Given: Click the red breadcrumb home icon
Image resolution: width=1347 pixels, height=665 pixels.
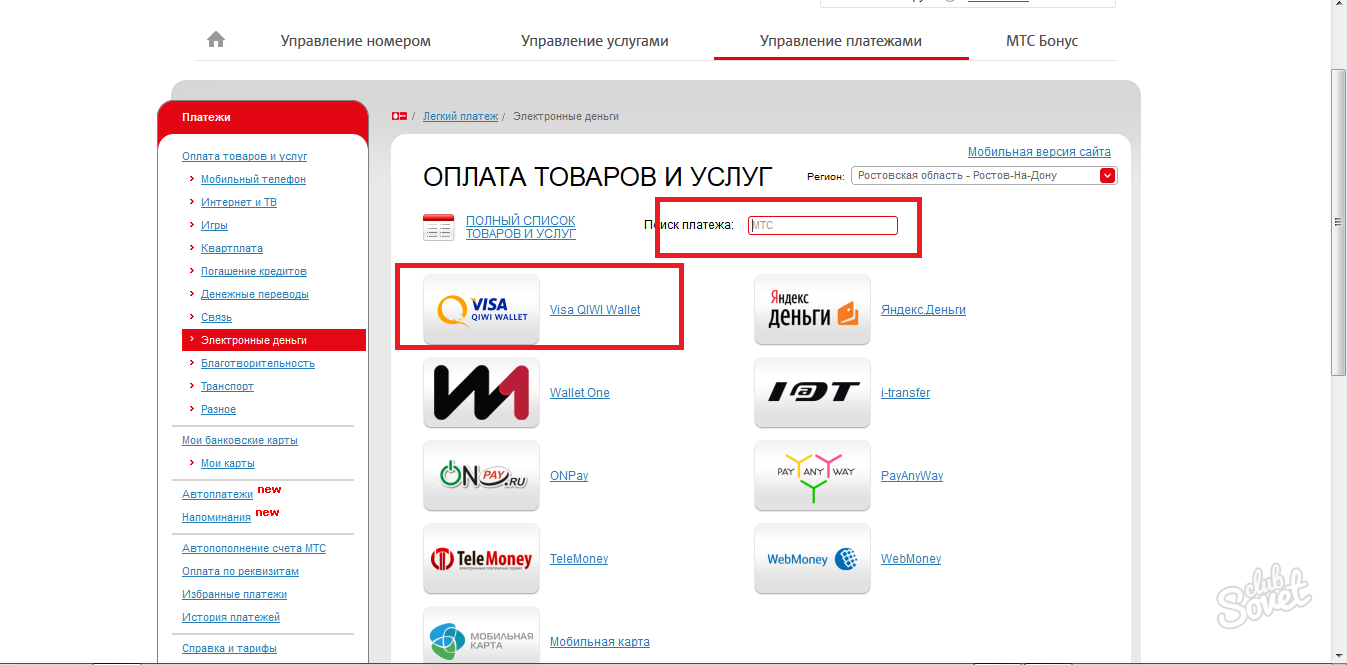Looking at the screenshot, I should tap(399, 117).
